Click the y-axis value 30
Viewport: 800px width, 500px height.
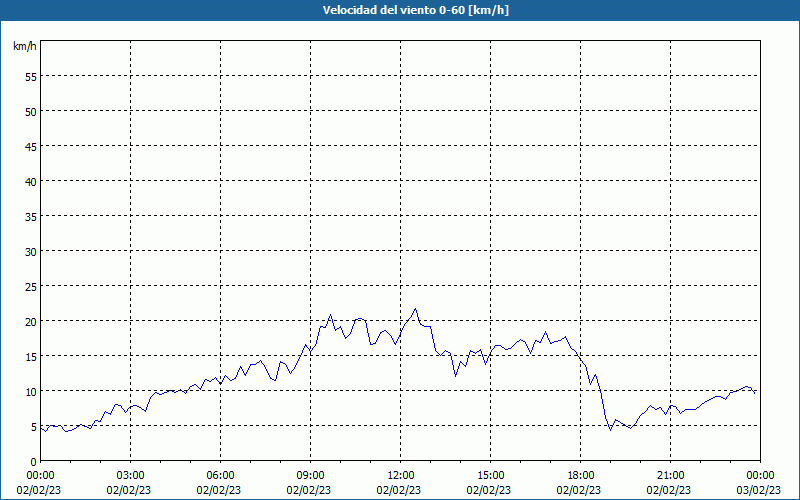click(x=31, y=252)
